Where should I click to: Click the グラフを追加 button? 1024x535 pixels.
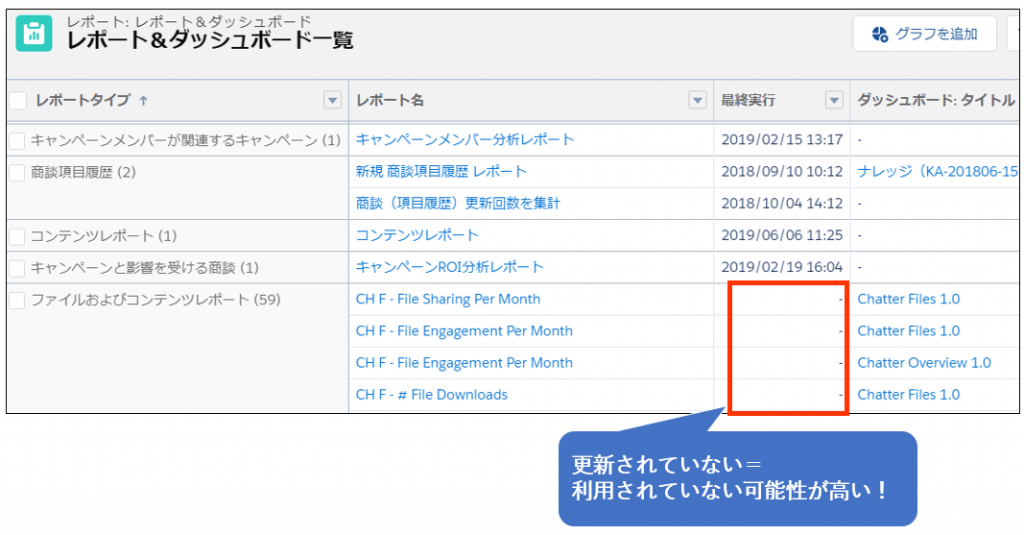(x=924, y=33)
